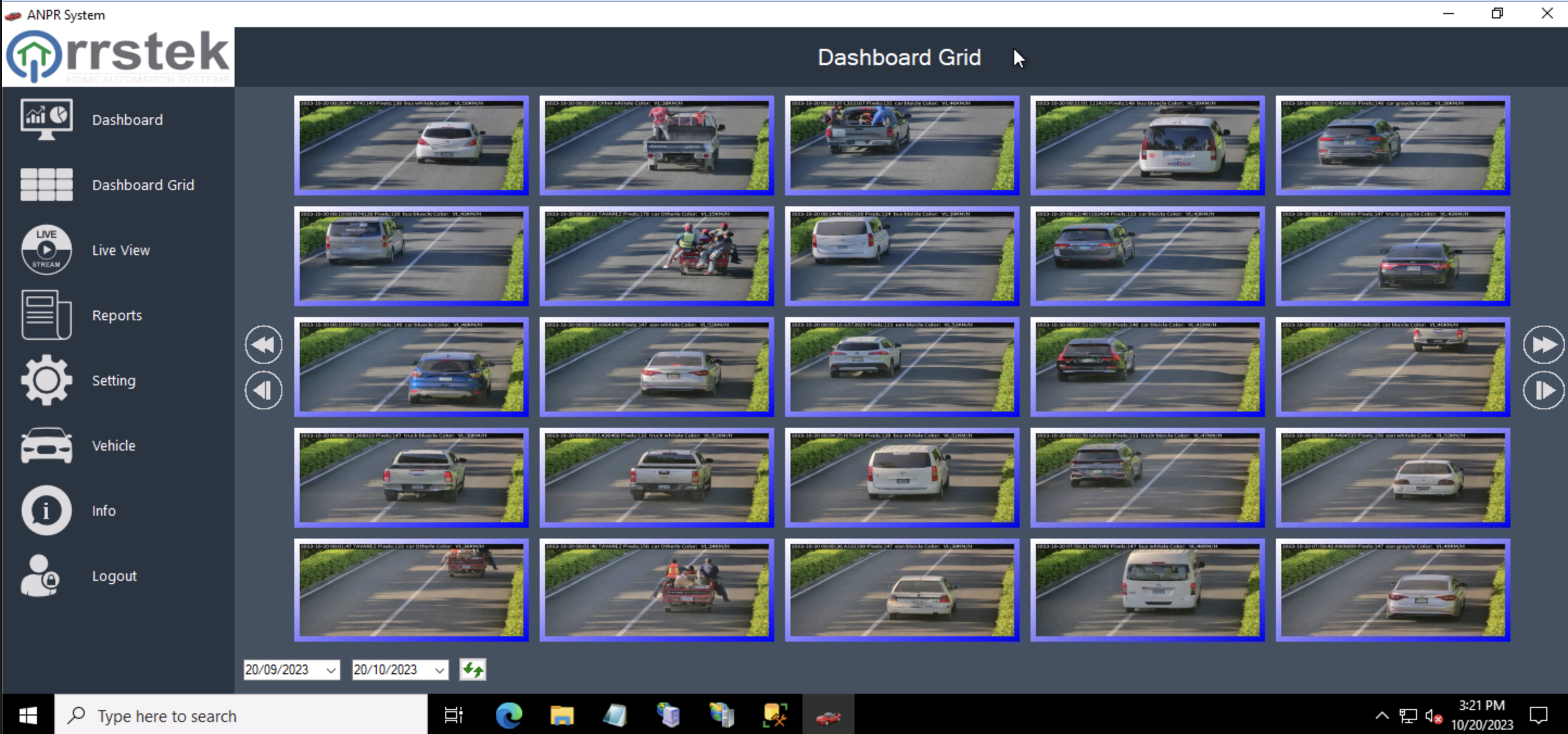This screenshot has height=734, width=1568.
Task: Go to next page of captures
Action: pos(1543,390)
